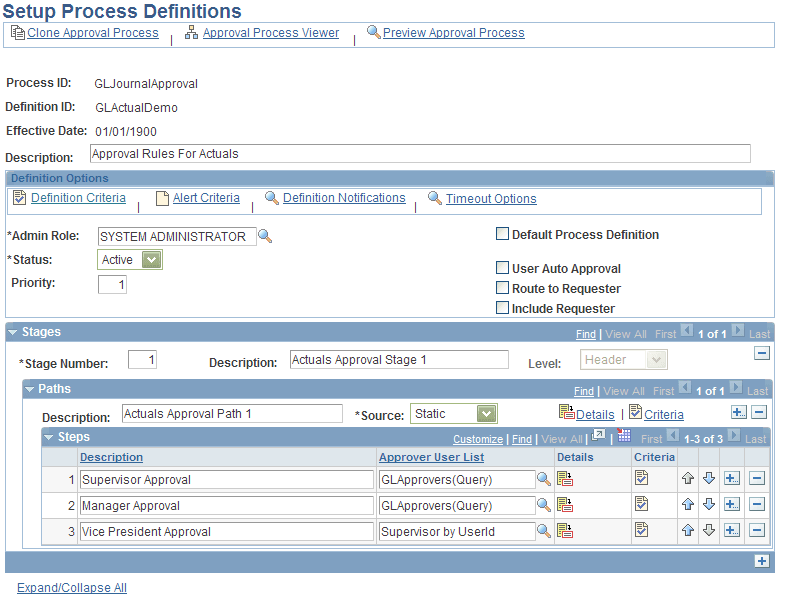This screenshot has height=601, width=786.
Task: Check Route to Requester option
Action: (x=502, y=288)
